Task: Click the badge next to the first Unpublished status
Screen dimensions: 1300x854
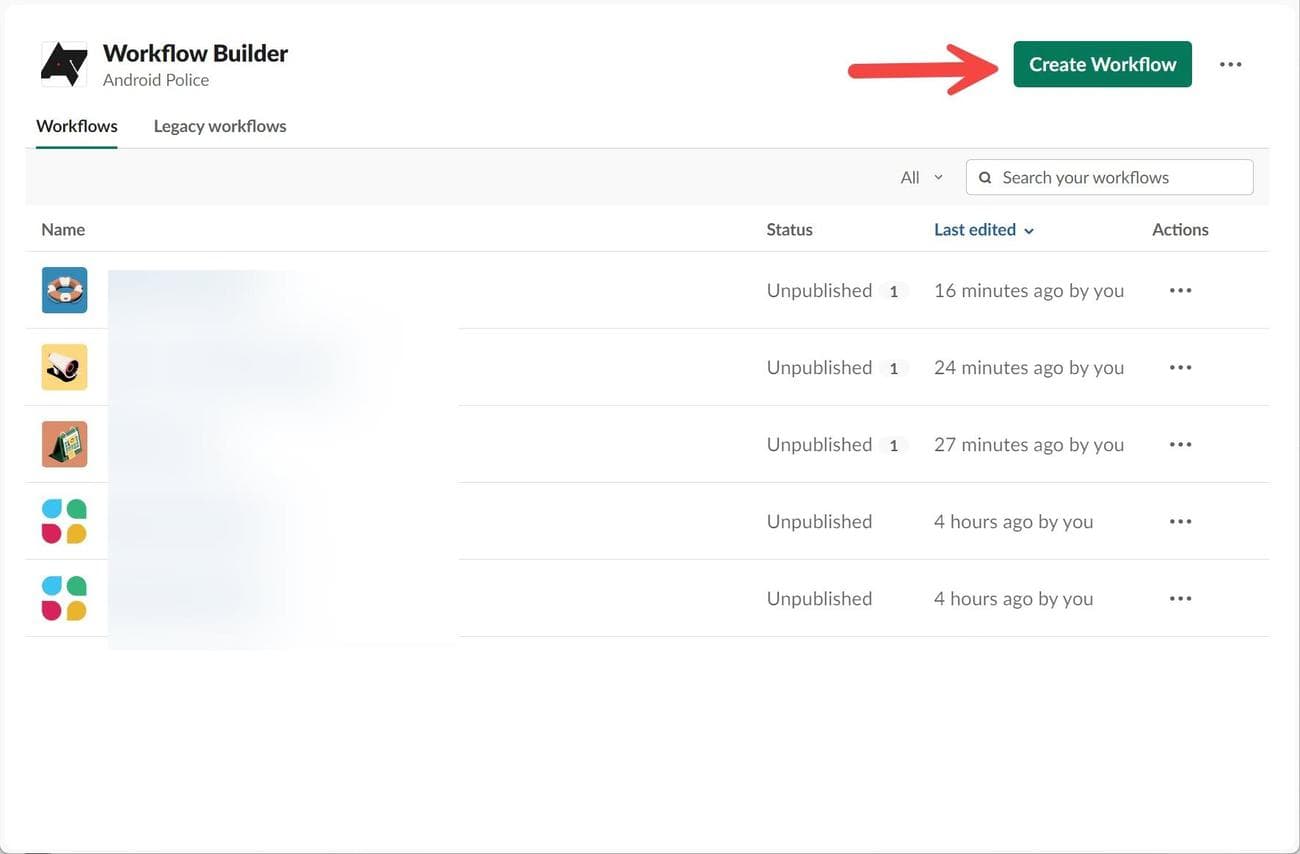Action: (x=894, y=292)
